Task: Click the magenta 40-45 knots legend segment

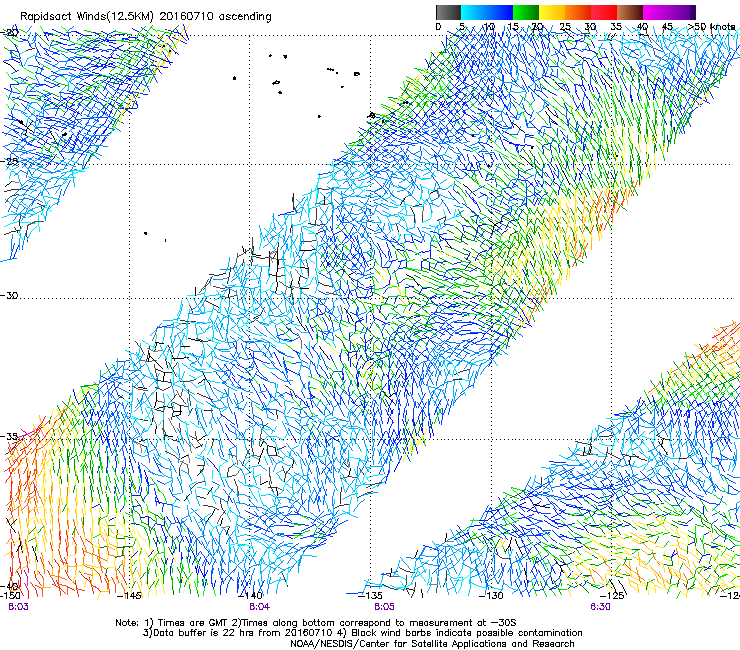Action: coord(656,12)
